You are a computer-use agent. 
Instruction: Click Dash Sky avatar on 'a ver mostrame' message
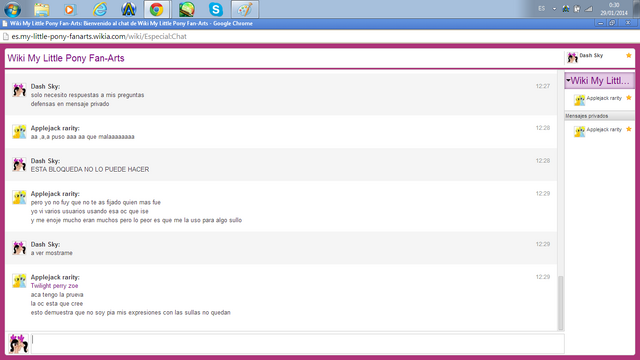(x=19, y=248)
